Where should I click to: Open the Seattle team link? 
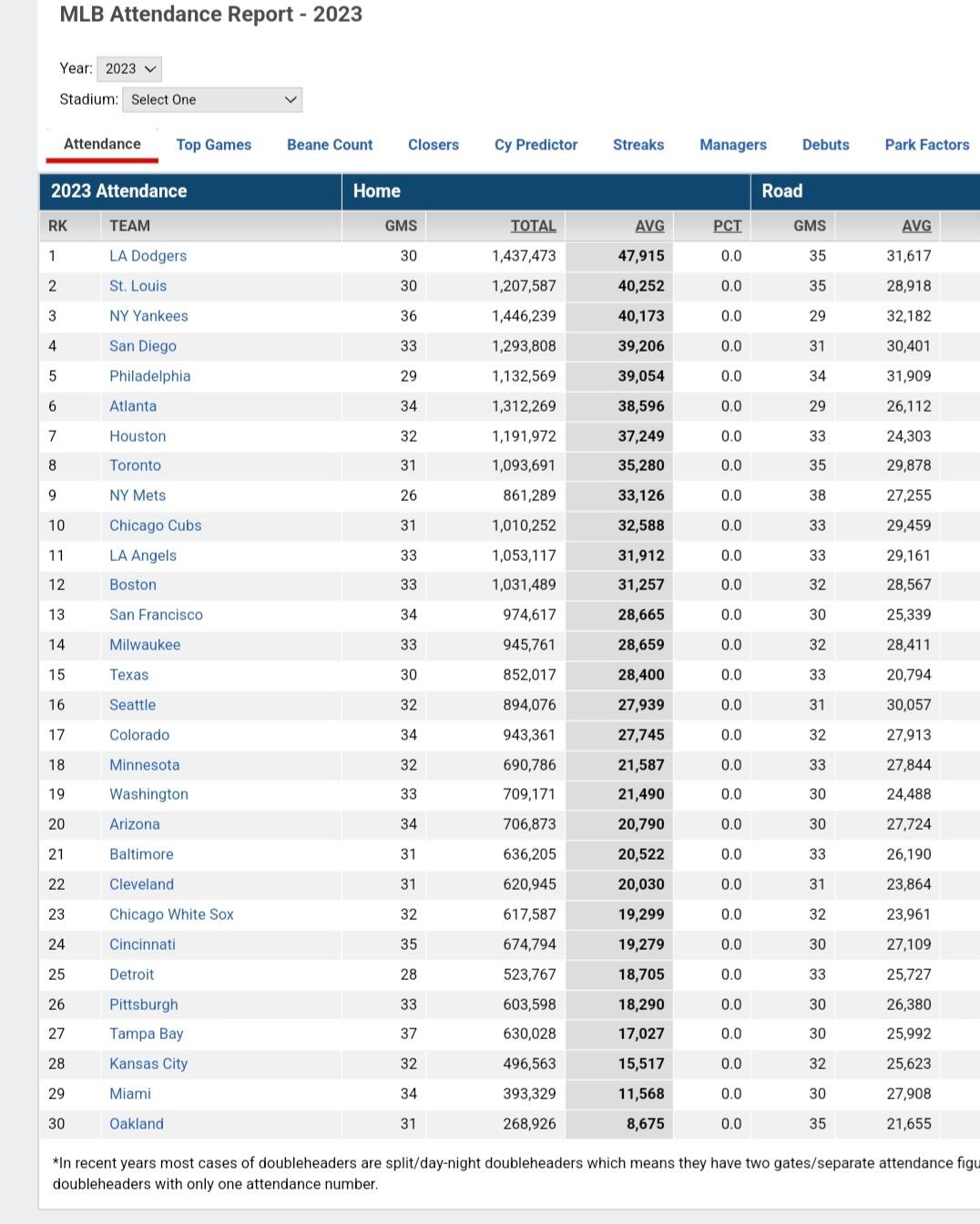[x=132, y=705]
